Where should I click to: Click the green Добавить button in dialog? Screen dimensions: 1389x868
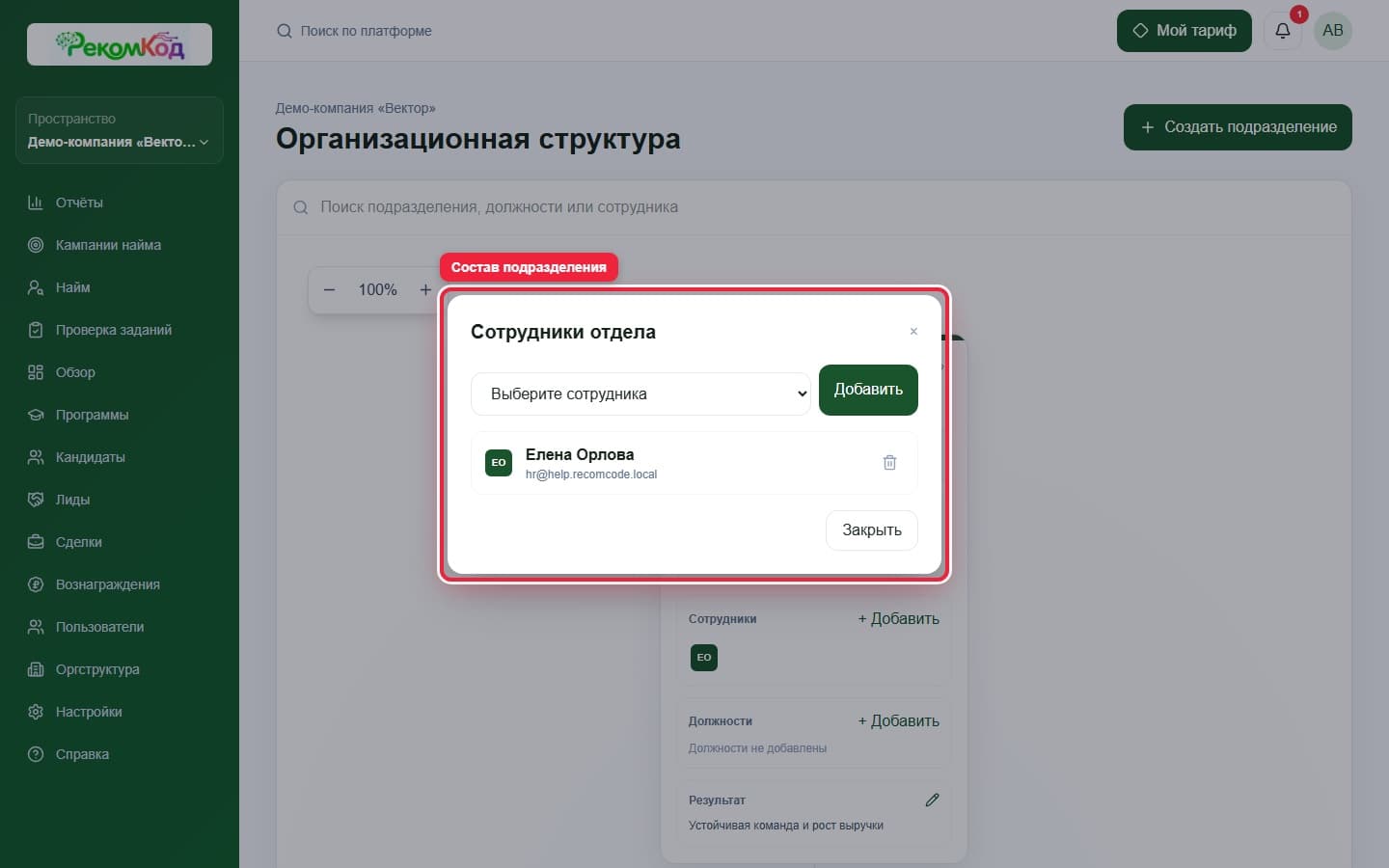(x=868, y=390)
